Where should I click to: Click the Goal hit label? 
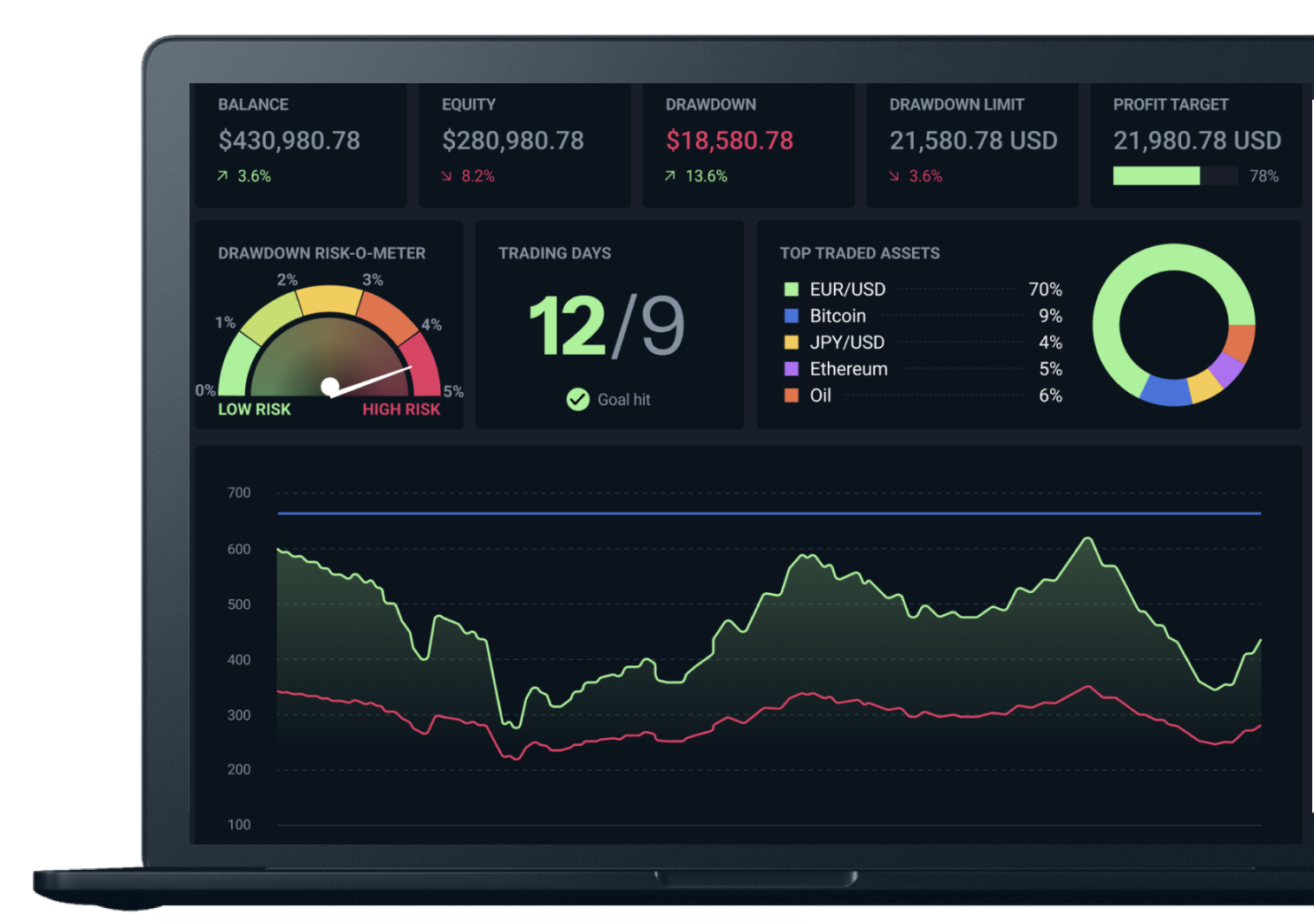click(624, 400)
